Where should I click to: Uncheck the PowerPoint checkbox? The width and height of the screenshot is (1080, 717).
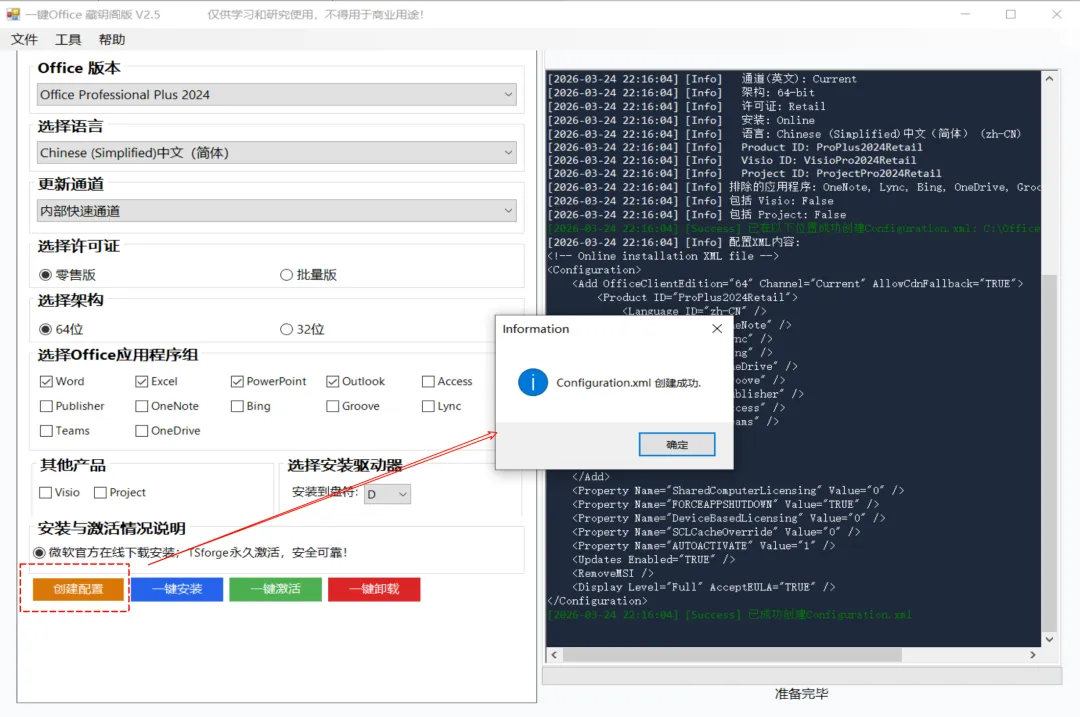237,382
